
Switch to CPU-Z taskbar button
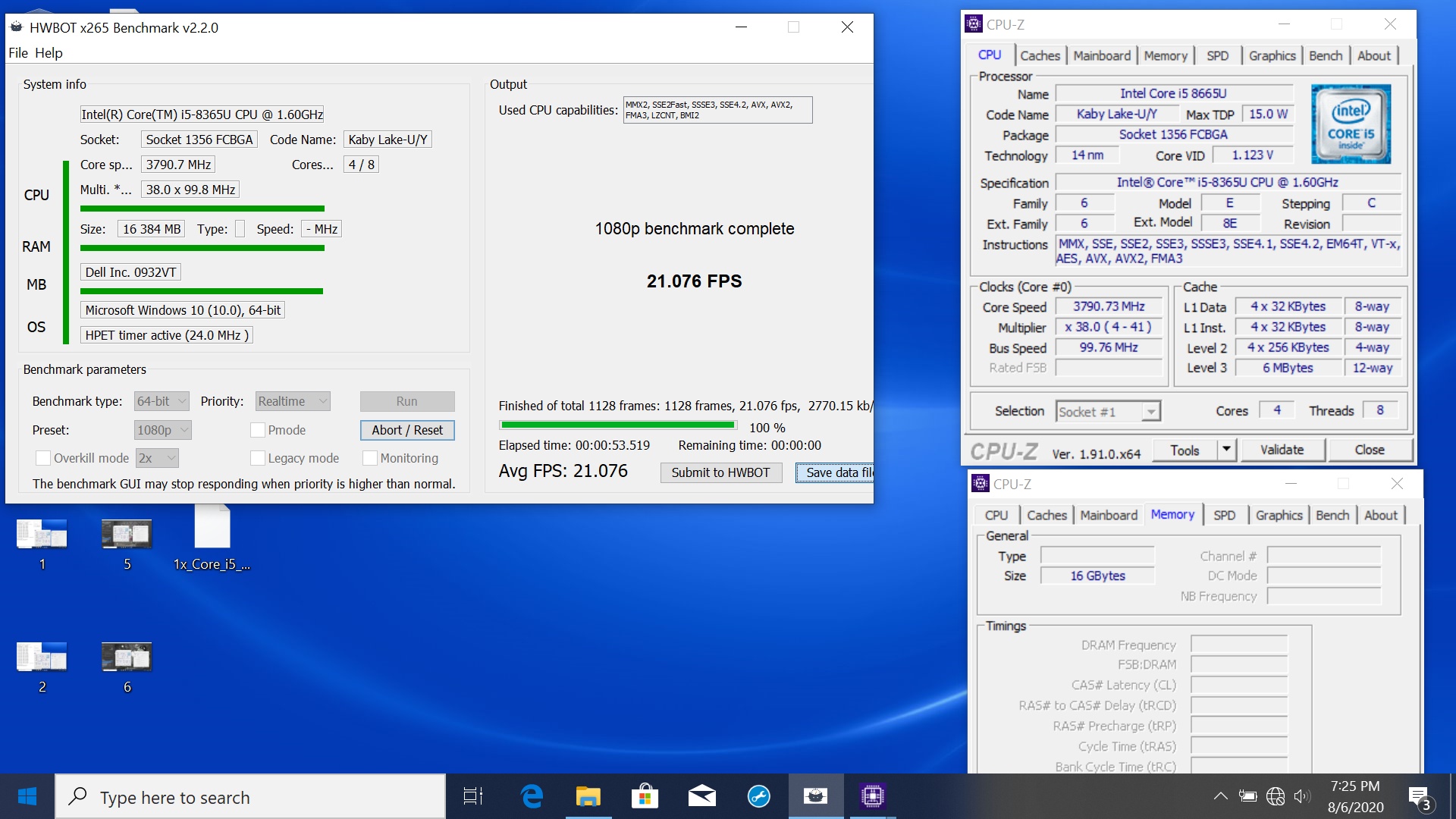pos(872,796)
